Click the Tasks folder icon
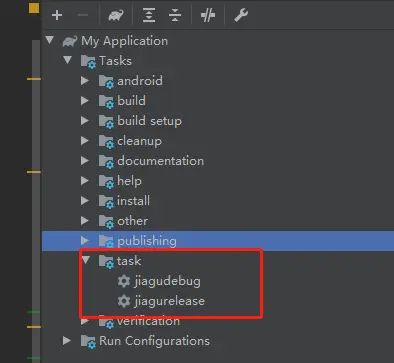Viewport: 394px width, 363px height. pos(88,62)
